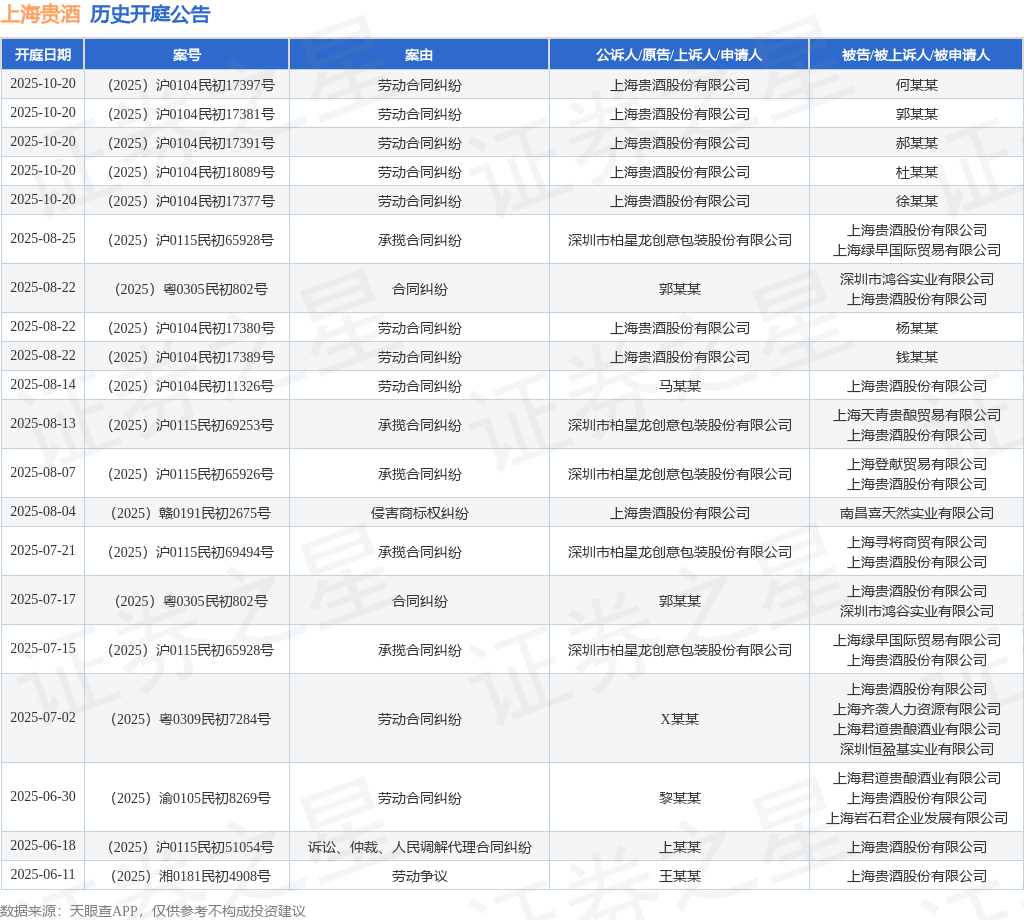The width and height of the screenshot is (1024, 920).
Task: Click defendant 郭某某 in 17381 row
Action: 917,114
